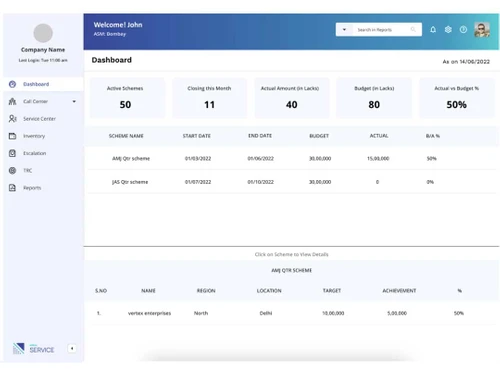Click the 5,00,000 achievement value
Viewport: 500px width, 375px height.
tap(397, 313)
